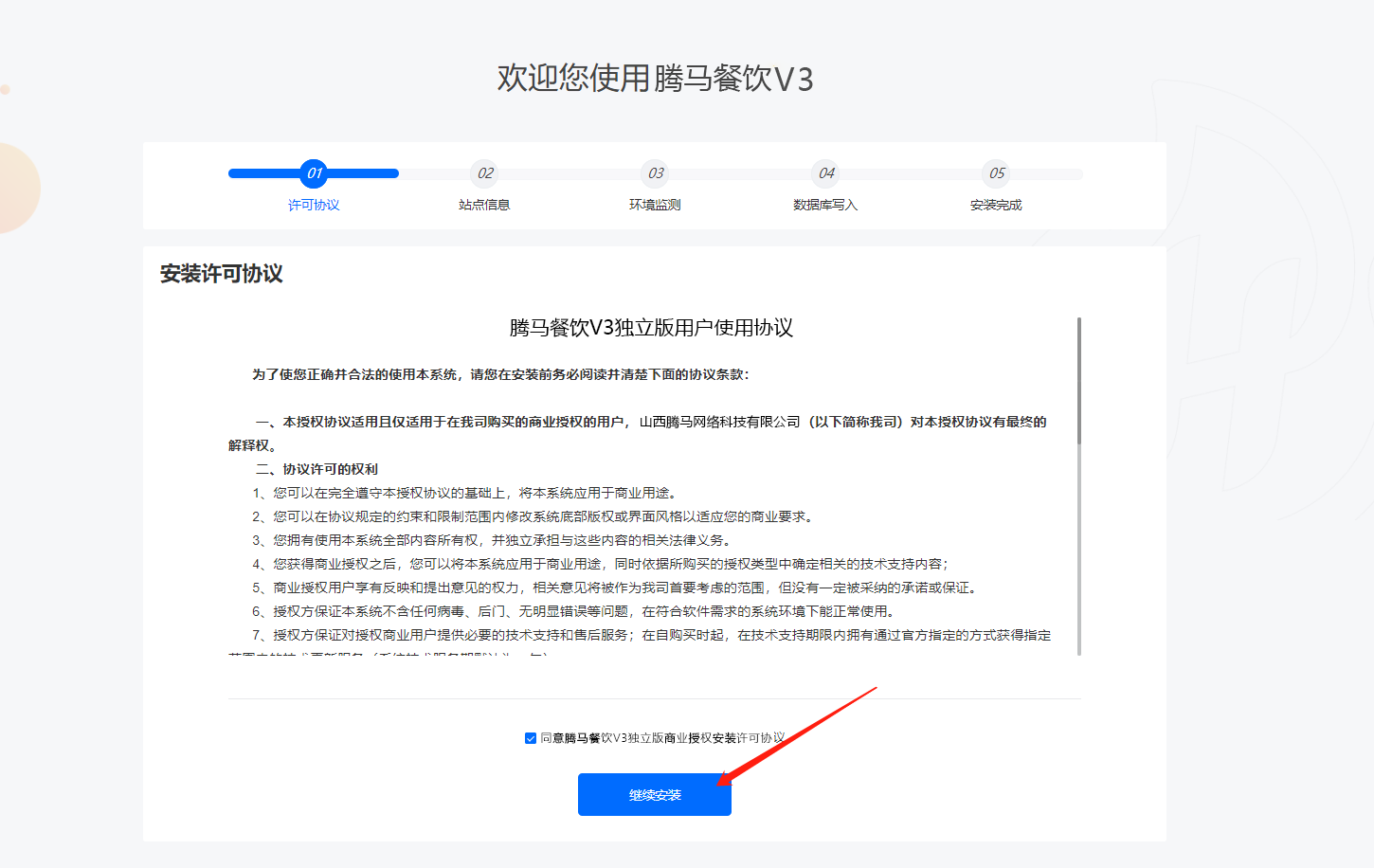
Task: Select the 许可协议 step label
Action: click(x=314, y=205)
